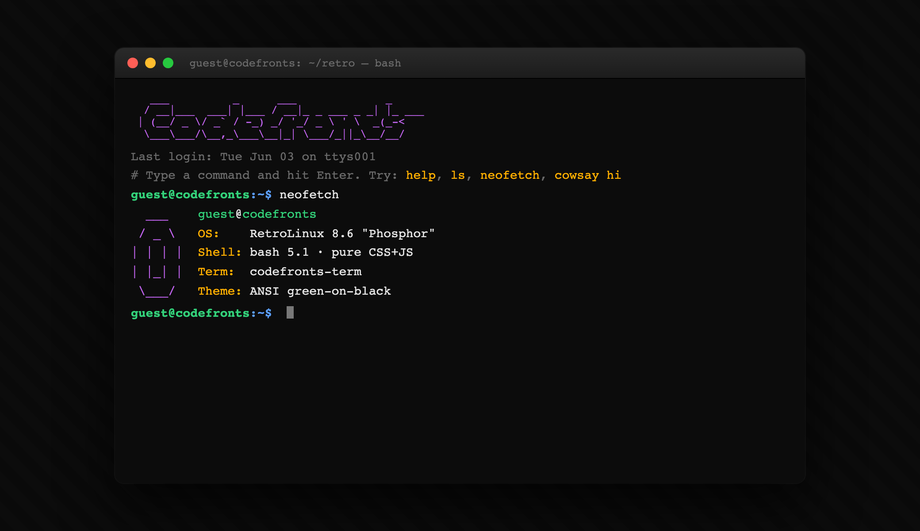Click the first 'guest@codefronts:~$' prompt
The height and width of the screenshot is (531, 920).
pos(201,195)
